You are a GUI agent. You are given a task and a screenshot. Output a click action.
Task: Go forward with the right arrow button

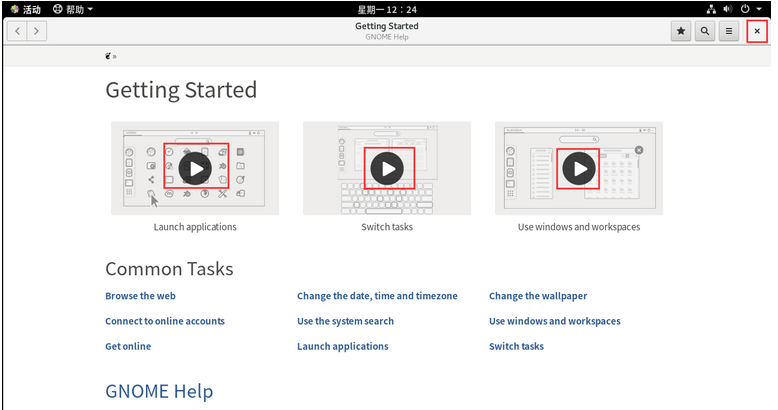(x=36, y=31)
